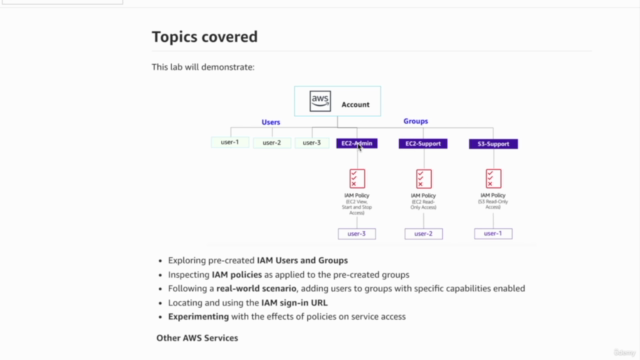Click the Account label beside the AWS logo
640x360 pixels.
pyautogui.click(x=356, y=104)
